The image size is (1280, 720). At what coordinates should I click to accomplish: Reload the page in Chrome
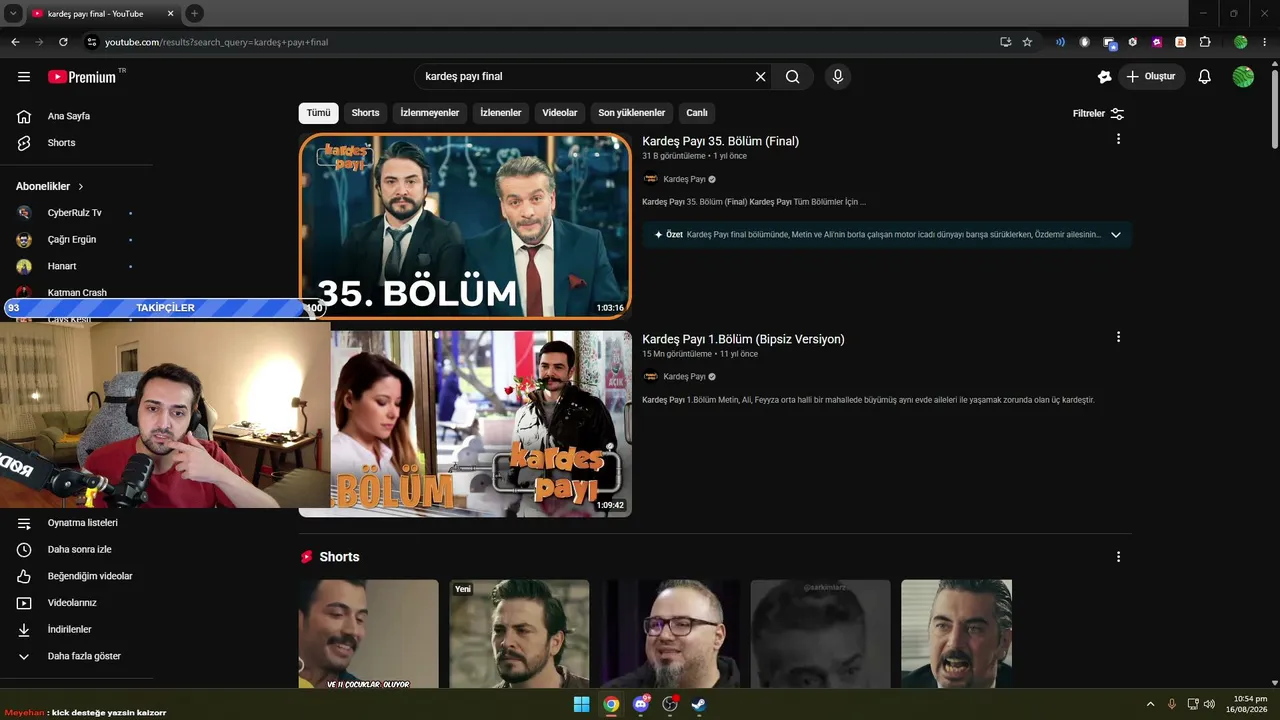tap(63, 42)
